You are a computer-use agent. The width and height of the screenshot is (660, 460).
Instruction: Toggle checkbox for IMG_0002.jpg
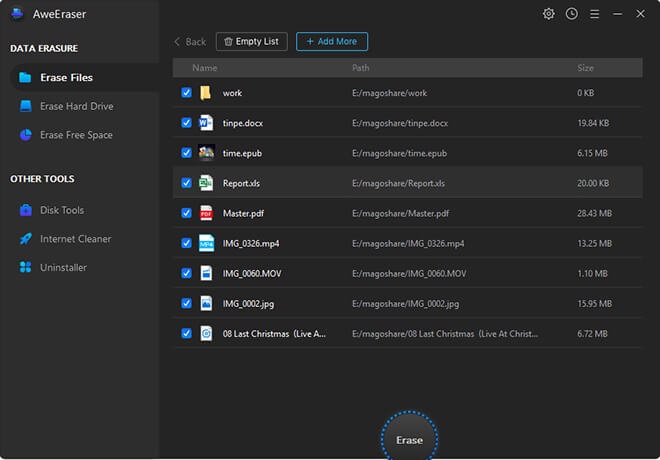tap(186, 303)
